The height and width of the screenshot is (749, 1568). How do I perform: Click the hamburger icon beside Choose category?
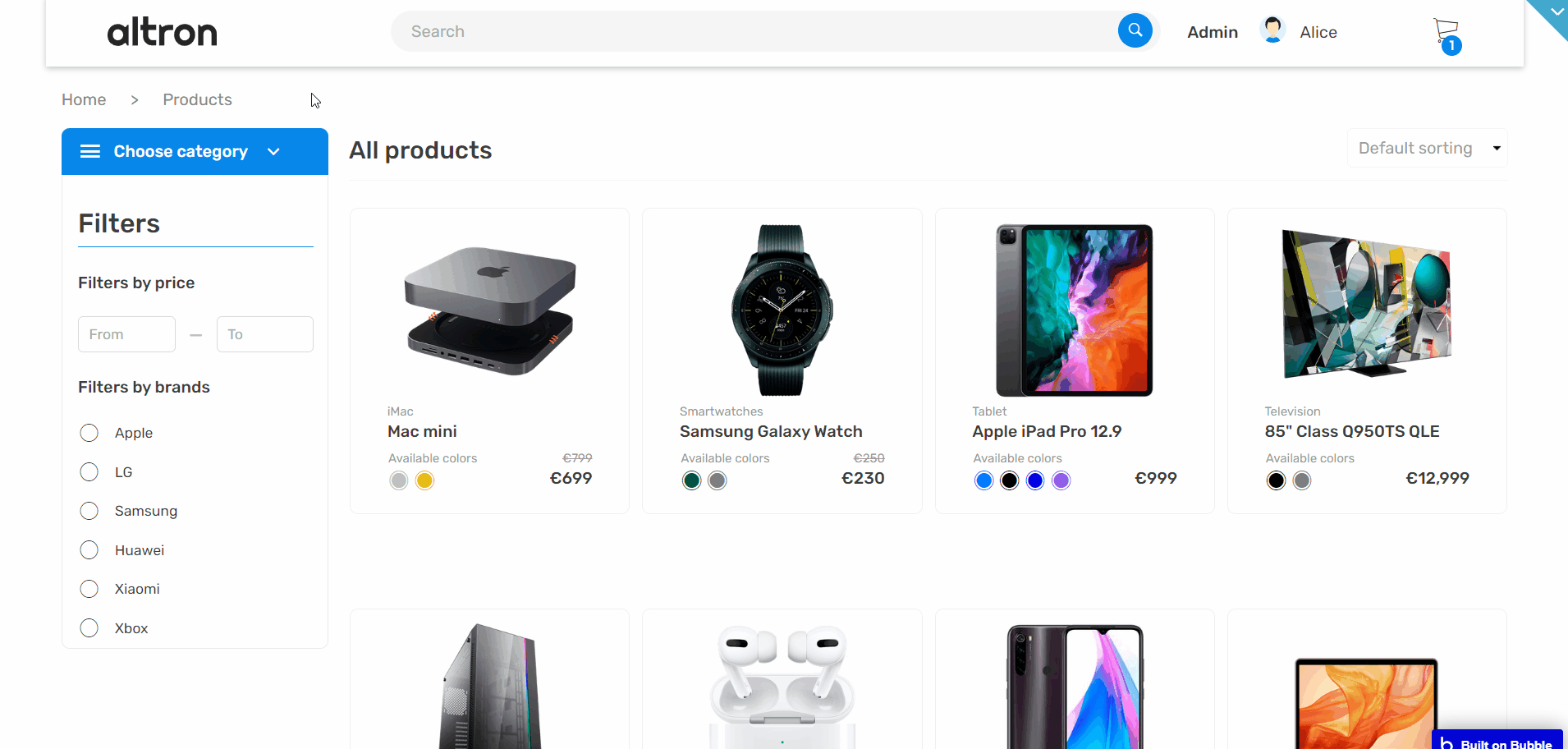(90, 151)
